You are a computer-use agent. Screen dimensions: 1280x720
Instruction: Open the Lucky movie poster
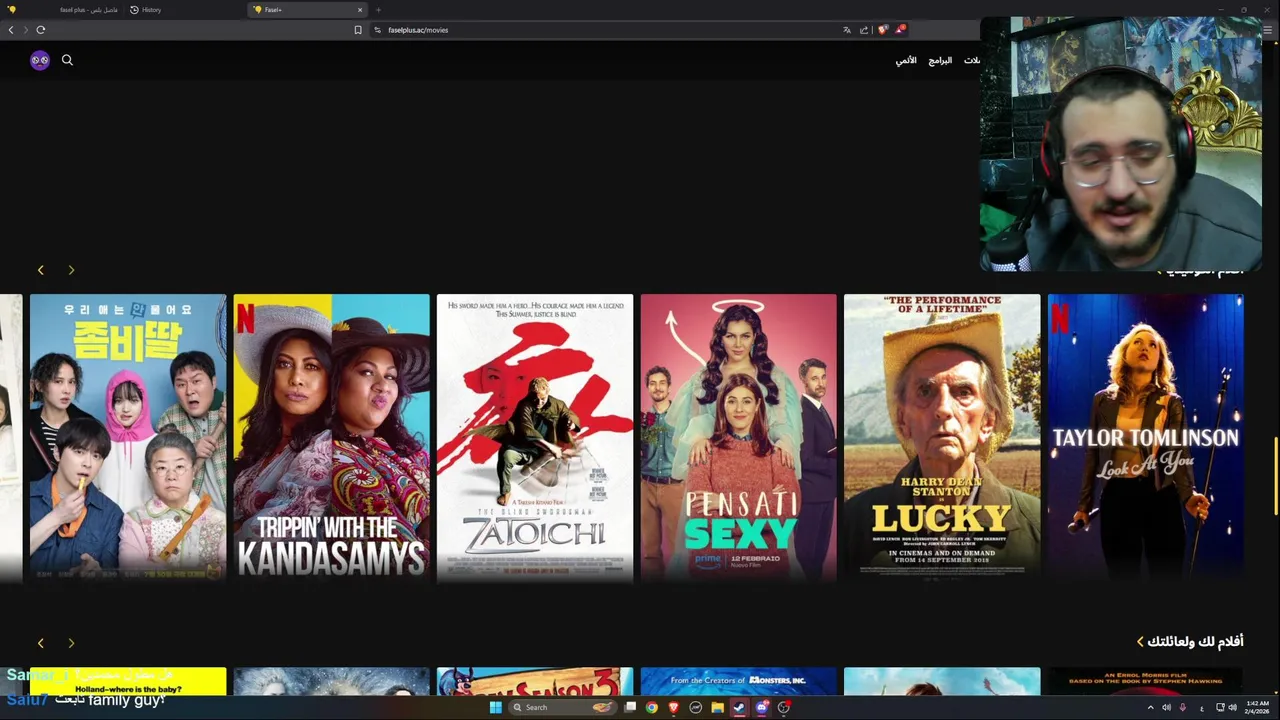942,437
